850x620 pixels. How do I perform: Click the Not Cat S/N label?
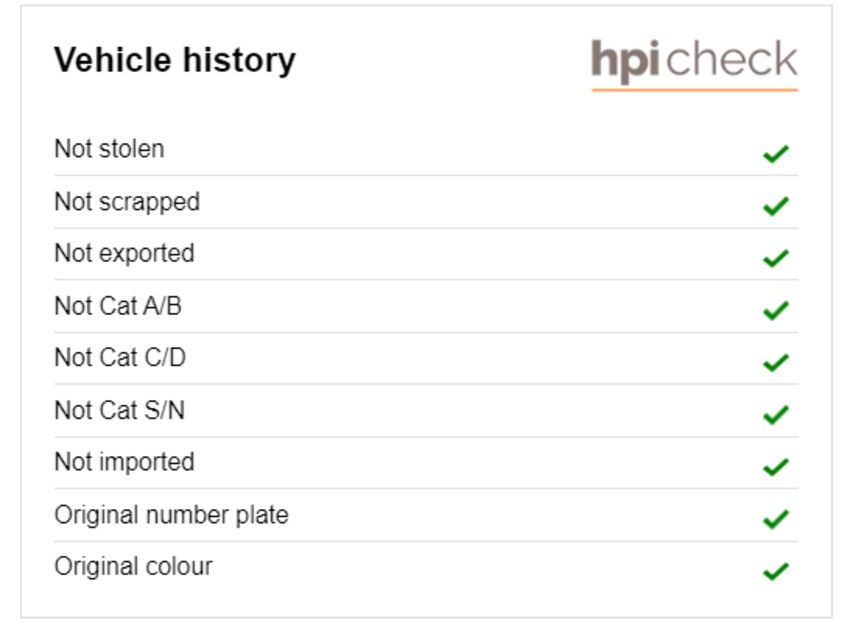click(120, 410)
